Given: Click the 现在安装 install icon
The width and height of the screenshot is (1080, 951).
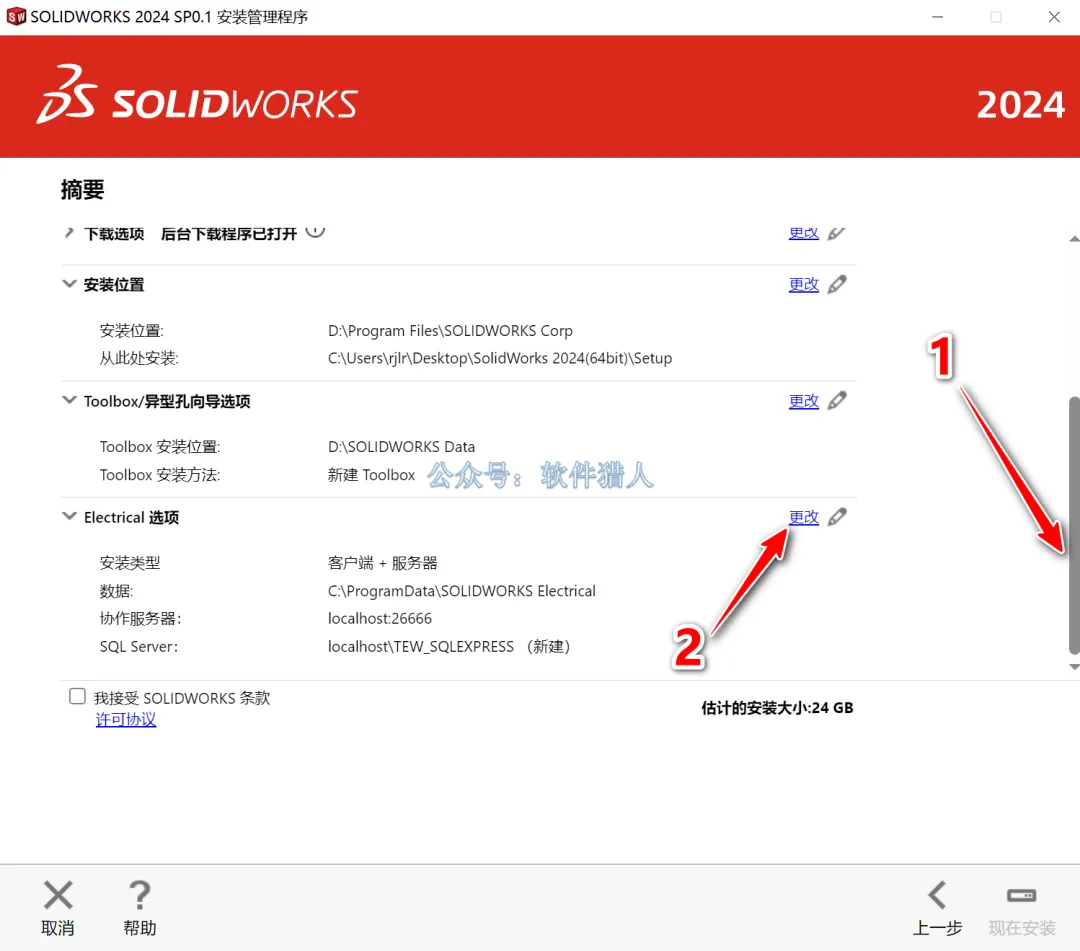Looking at the screenshot, I should tap(1021, 895).
